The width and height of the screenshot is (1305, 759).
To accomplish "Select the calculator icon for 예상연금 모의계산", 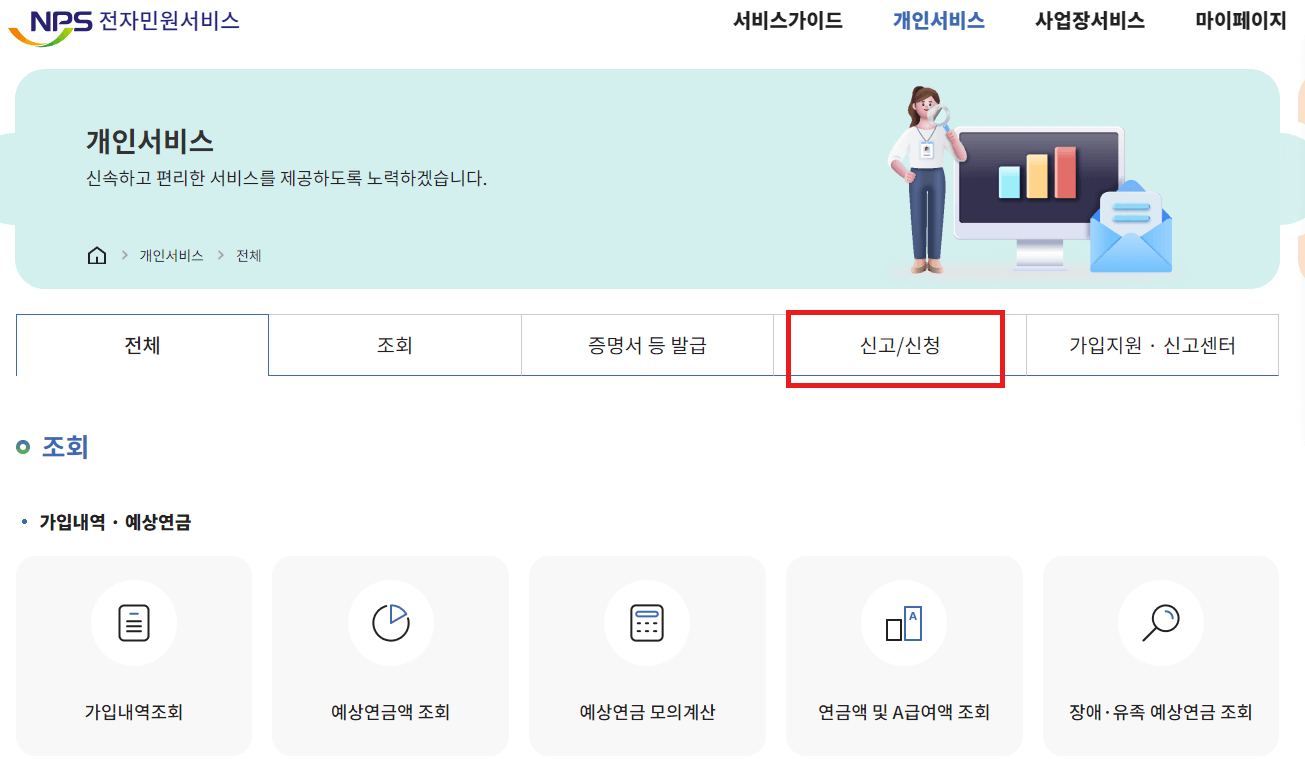I will pos(646,622).
